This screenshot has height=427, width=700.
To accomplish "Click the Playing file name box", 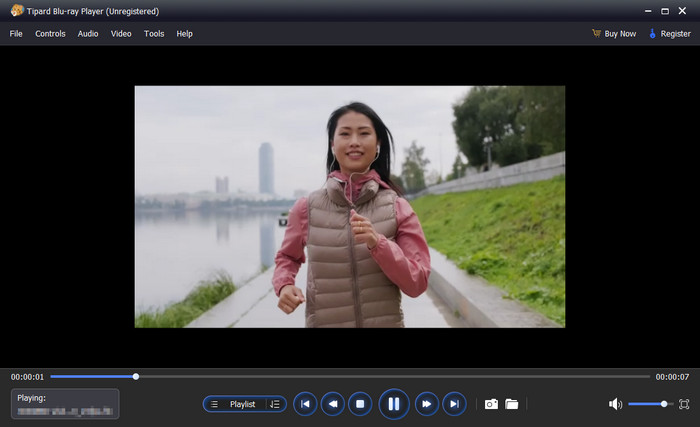I will tap(65, 404).
